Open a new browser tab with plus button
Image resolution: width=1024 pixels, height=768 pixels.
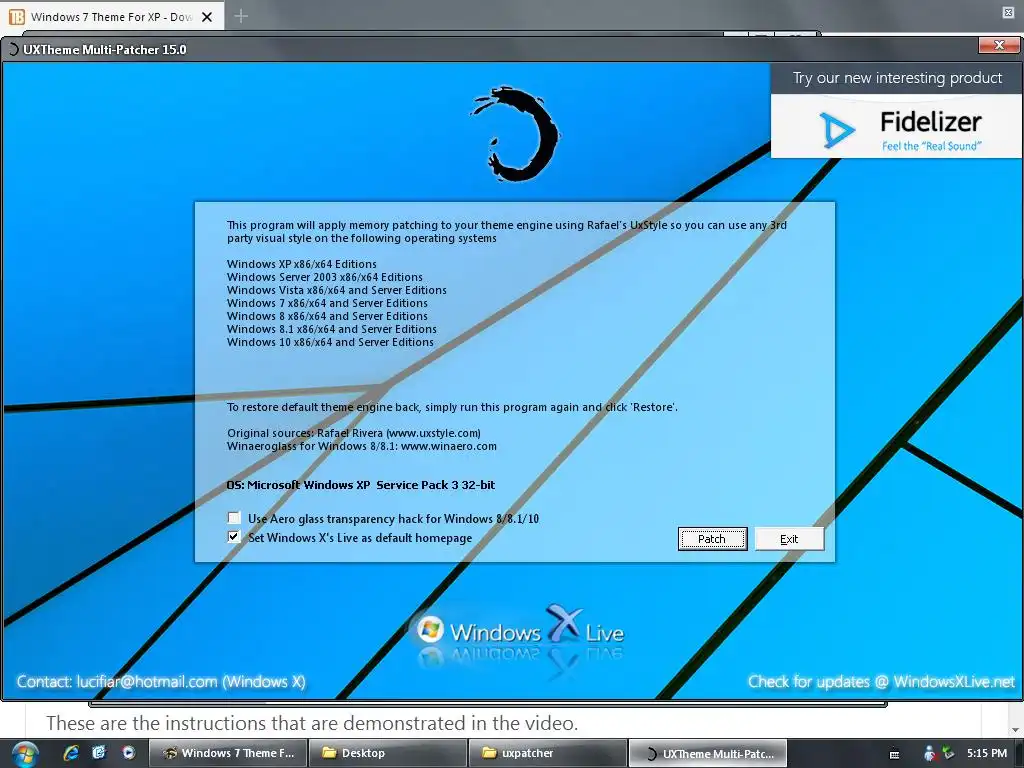pyautogui.click(x=241, y=16)
